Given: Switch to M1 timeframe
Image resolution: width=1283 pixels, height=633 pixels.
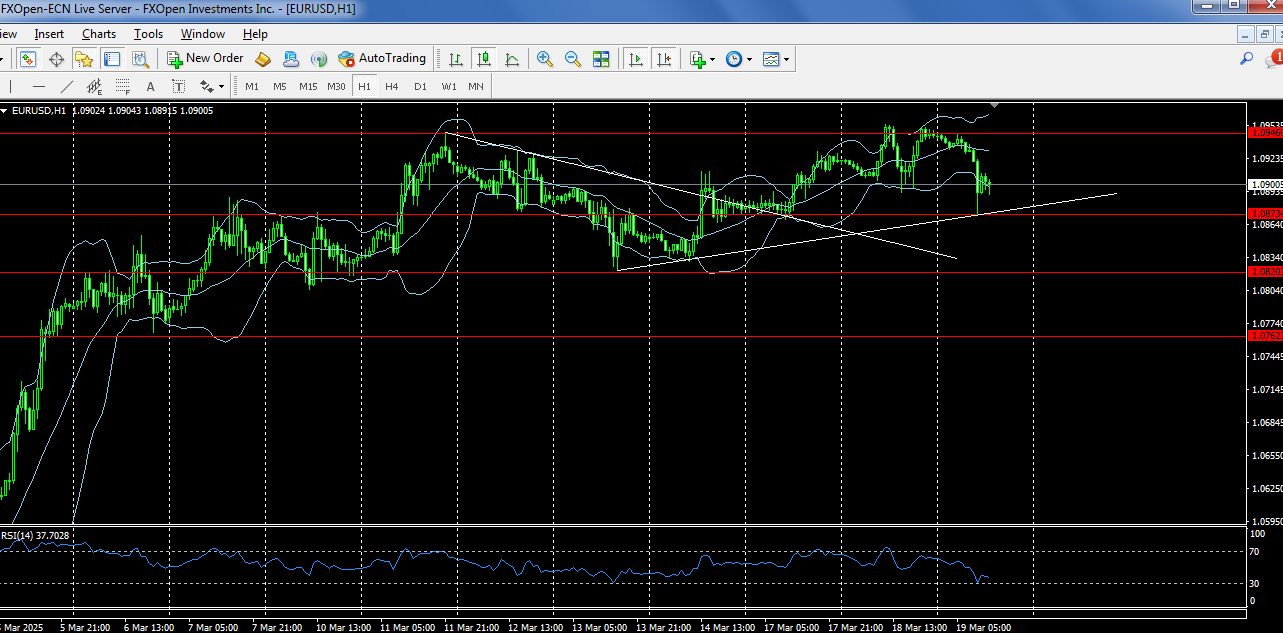Looking at the screenshot, I should 252,86.
